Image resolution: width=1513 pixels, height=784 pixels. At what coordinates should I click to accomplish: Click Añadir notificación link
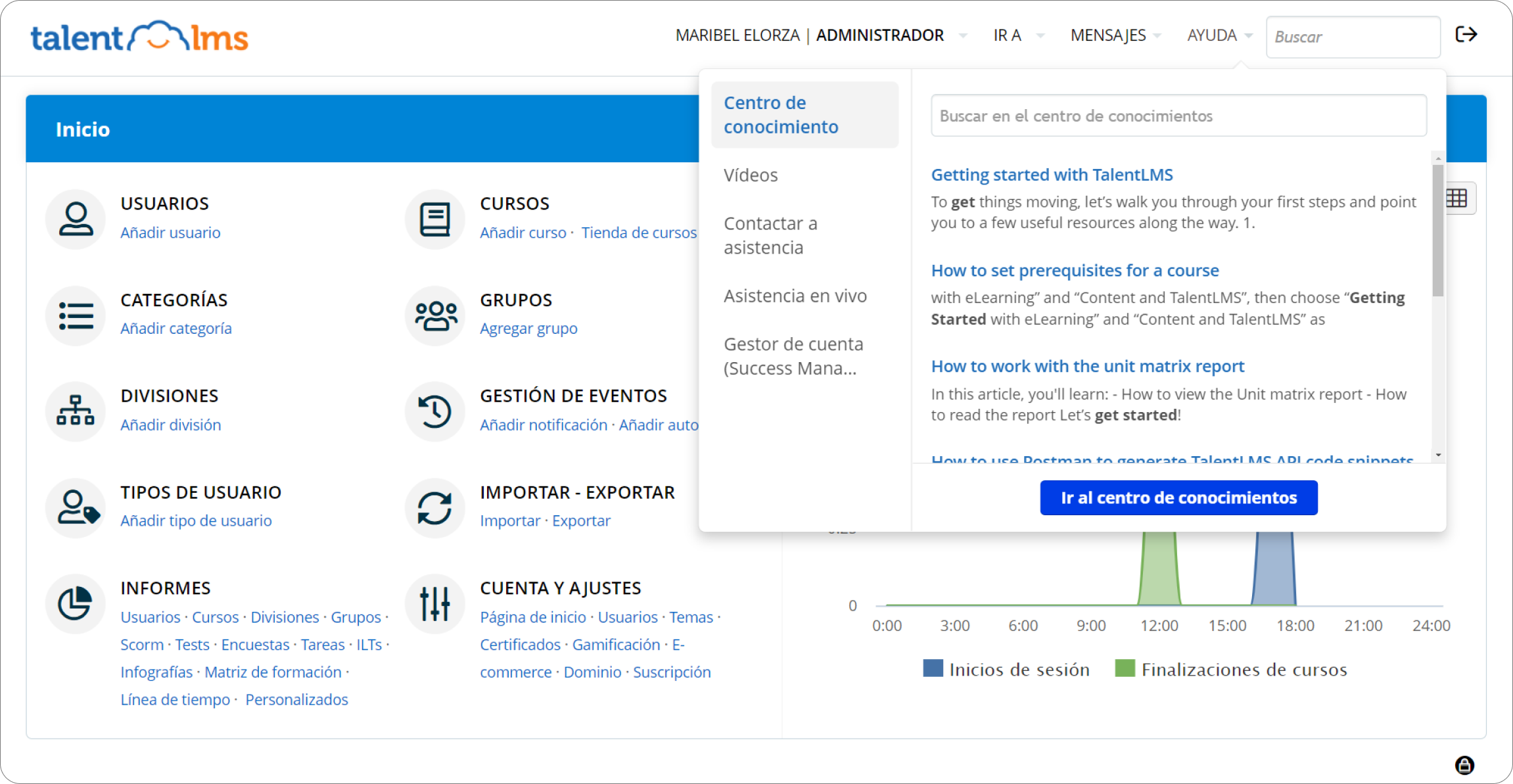pyautogui.click(x=544, y=425)
